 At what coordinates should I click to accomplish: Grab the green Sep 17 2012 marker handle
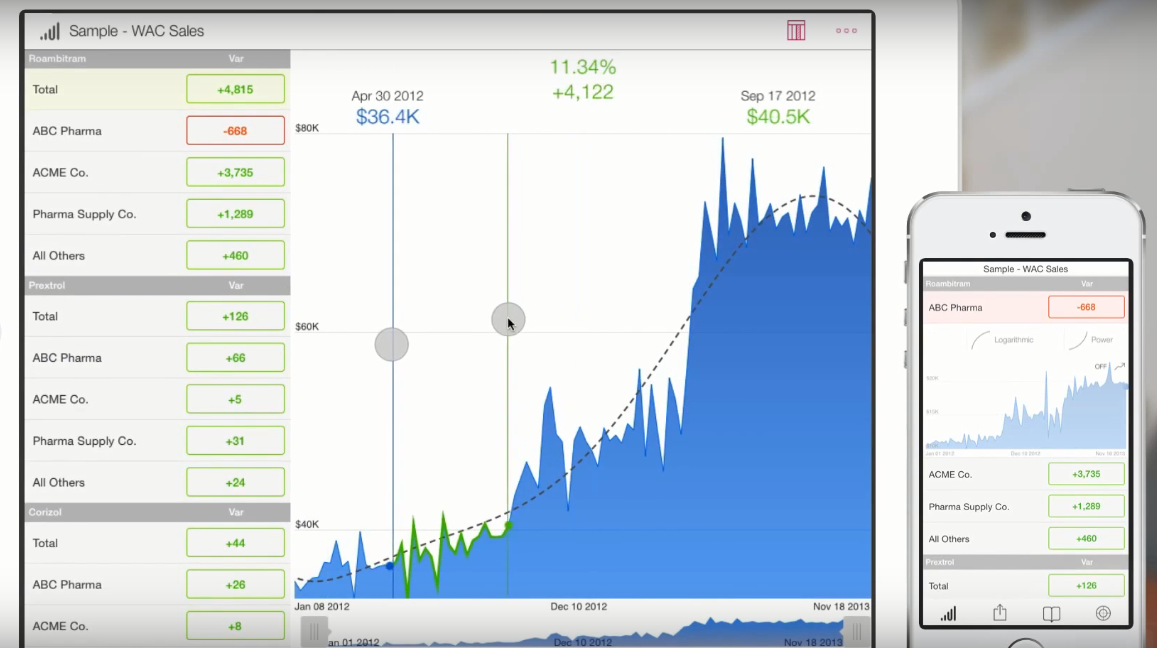(x=508, y=319)
